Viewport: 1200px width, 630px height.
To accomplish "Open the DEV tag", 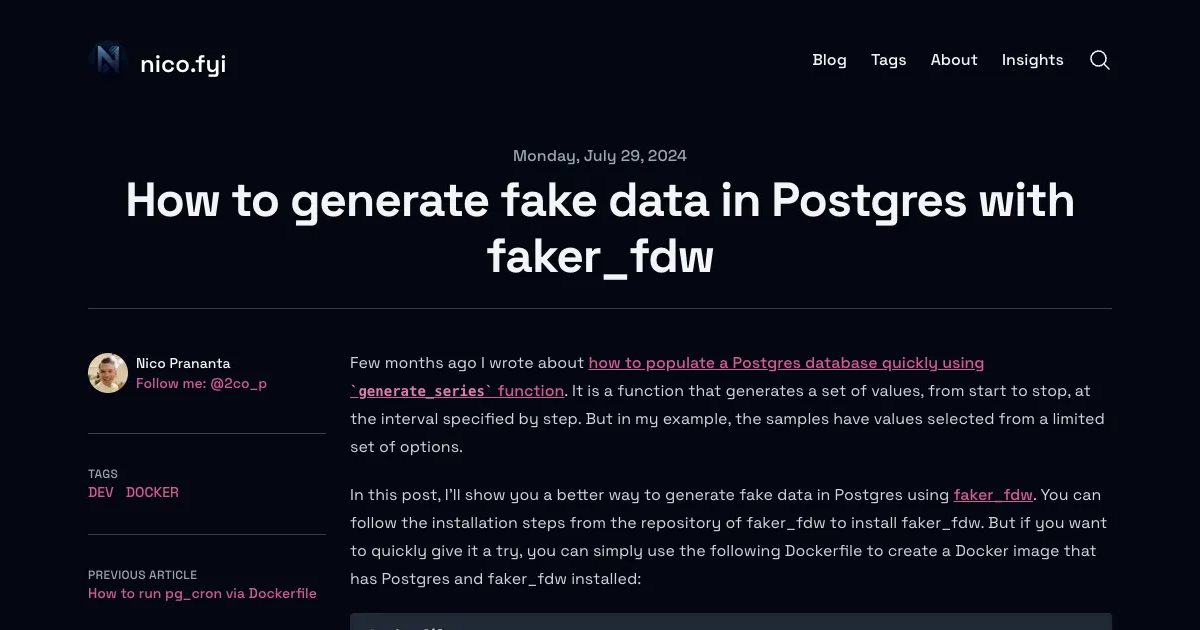I will pos(100,492).
